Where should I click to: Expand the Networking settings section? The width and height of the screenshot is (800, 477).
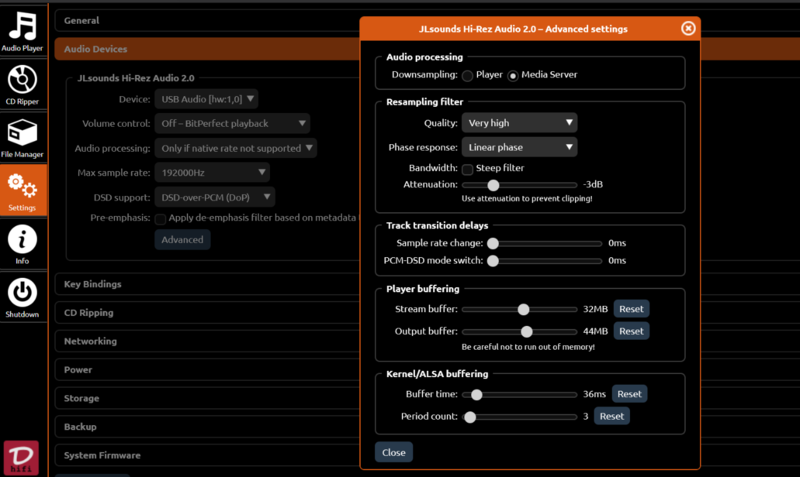point(91,341)
